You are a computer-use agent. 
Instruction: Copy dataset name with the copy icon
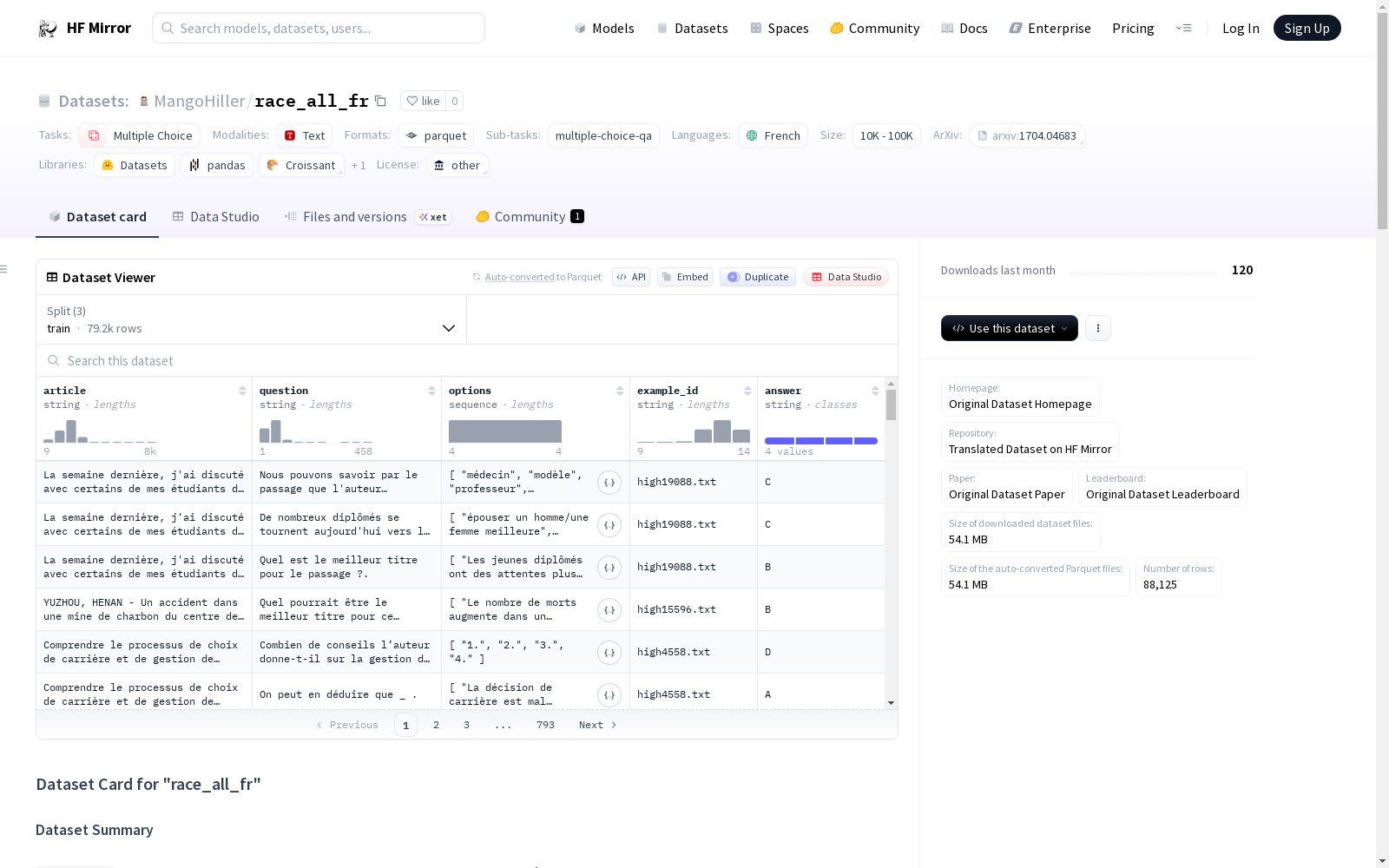coord(380,101)
